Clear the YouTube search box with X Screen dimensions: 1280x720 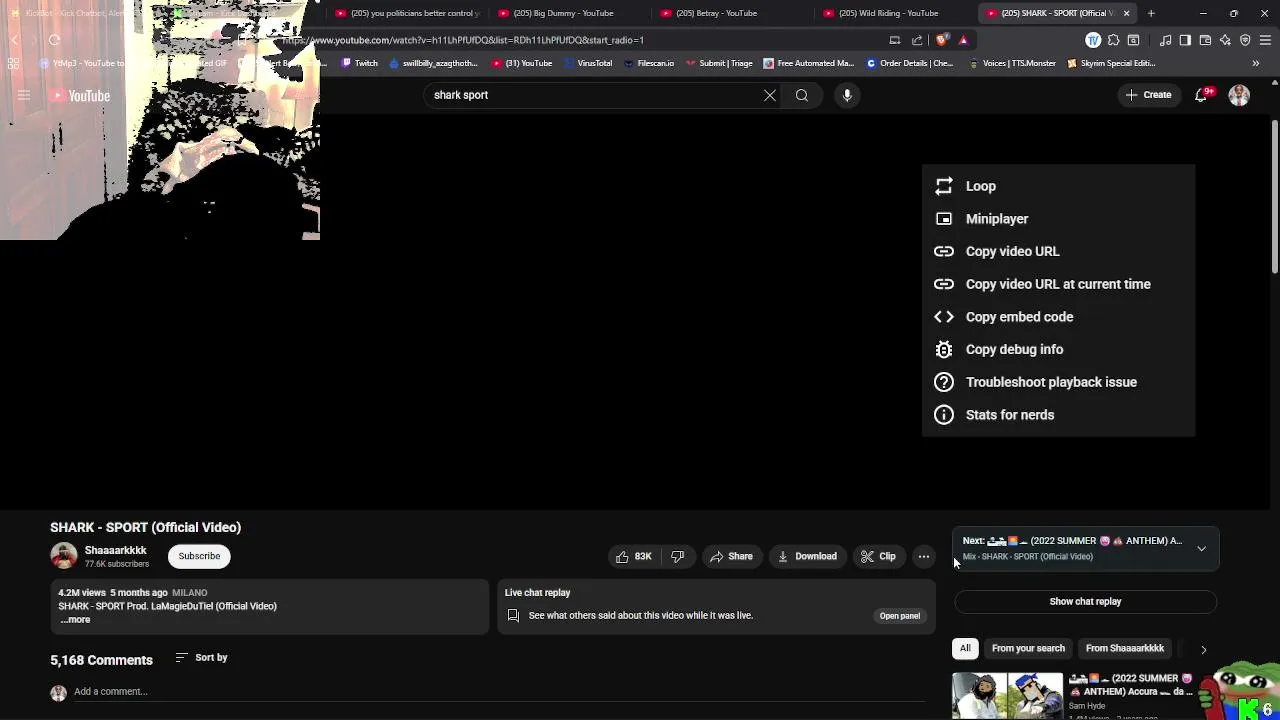(x=770, y=95)
